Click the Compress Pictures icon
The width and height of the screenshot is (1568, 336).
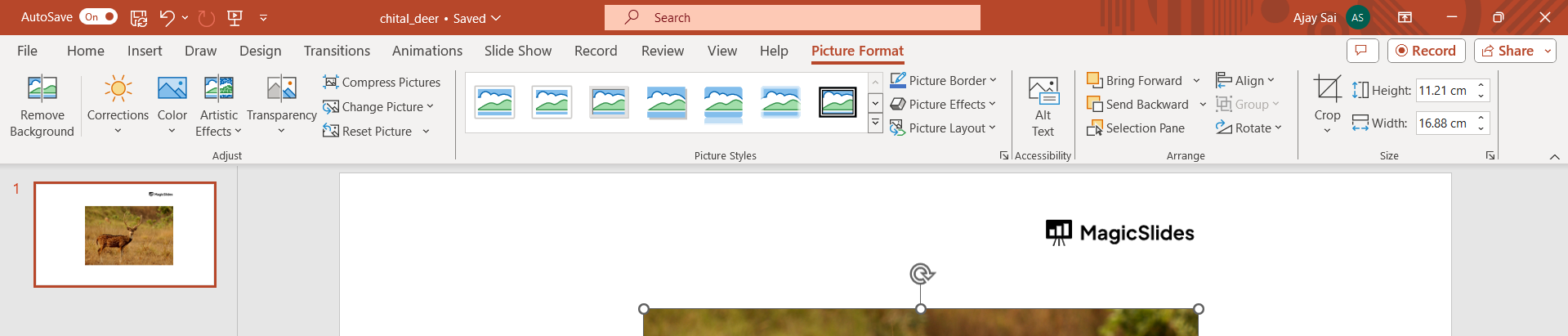(331, 82)
